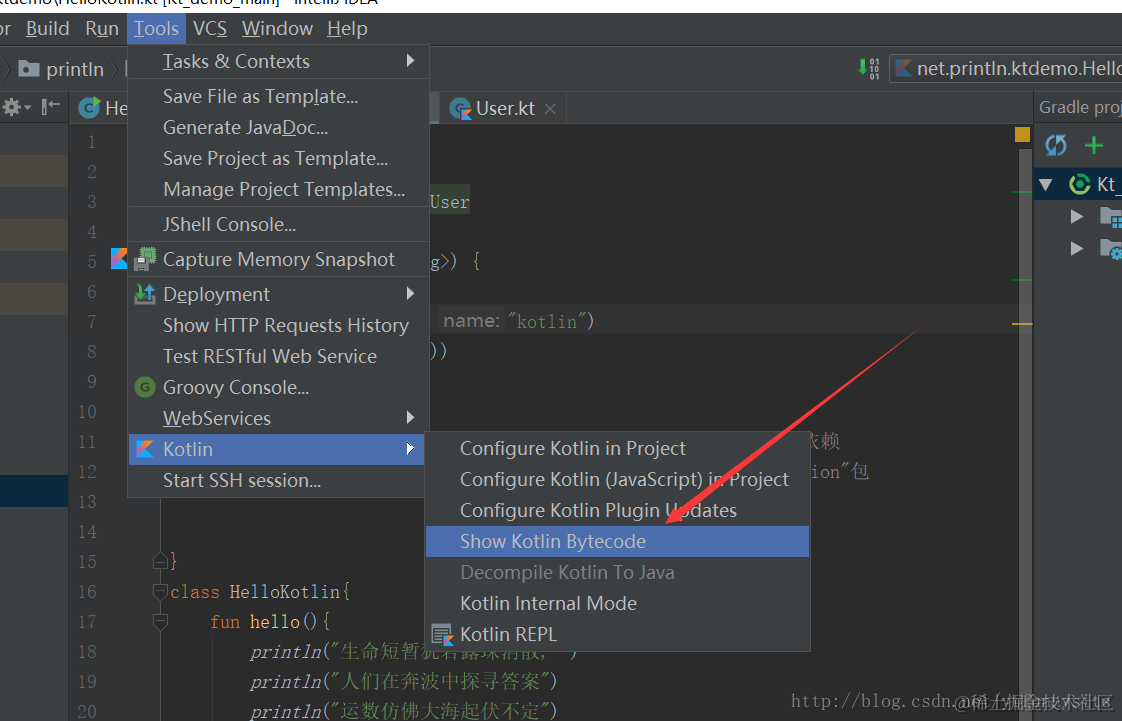1122x721 pixels.
Task: Click the User.kt file icon
Action: click(460, 109)
